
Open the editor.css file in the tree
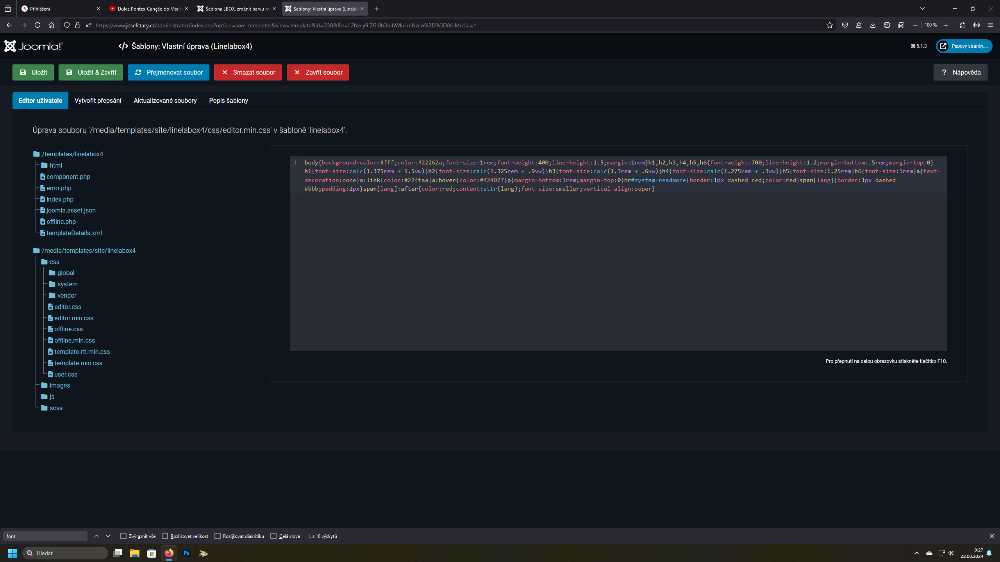pyautogui.click(x=69, y=307)
